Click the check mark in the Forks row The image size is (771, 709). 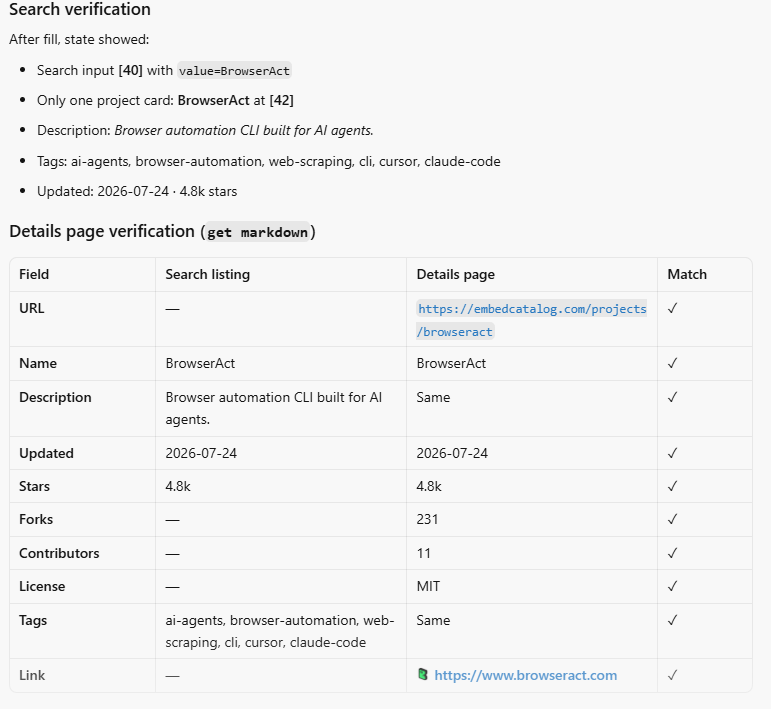pos(673,519)
